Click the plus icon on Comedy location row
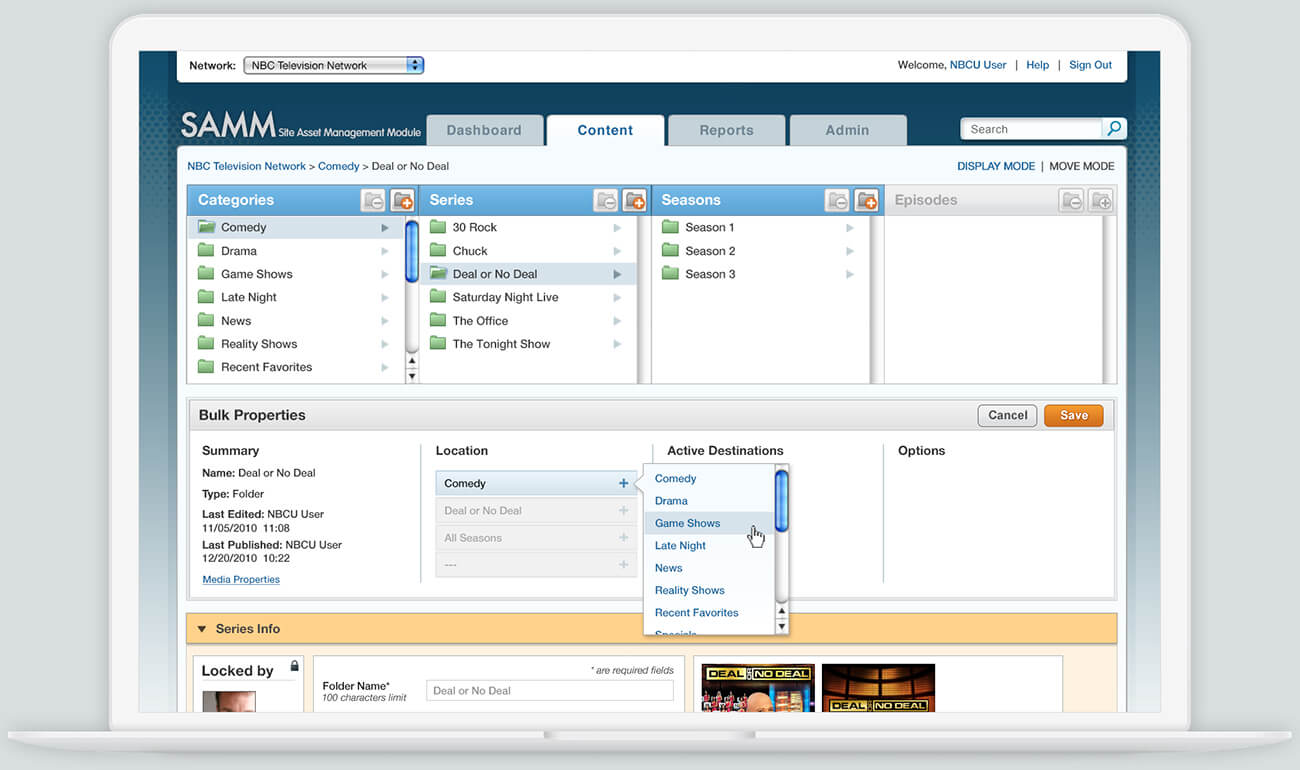The height and width of the screenshot is (770, 1300). point(623,484)
